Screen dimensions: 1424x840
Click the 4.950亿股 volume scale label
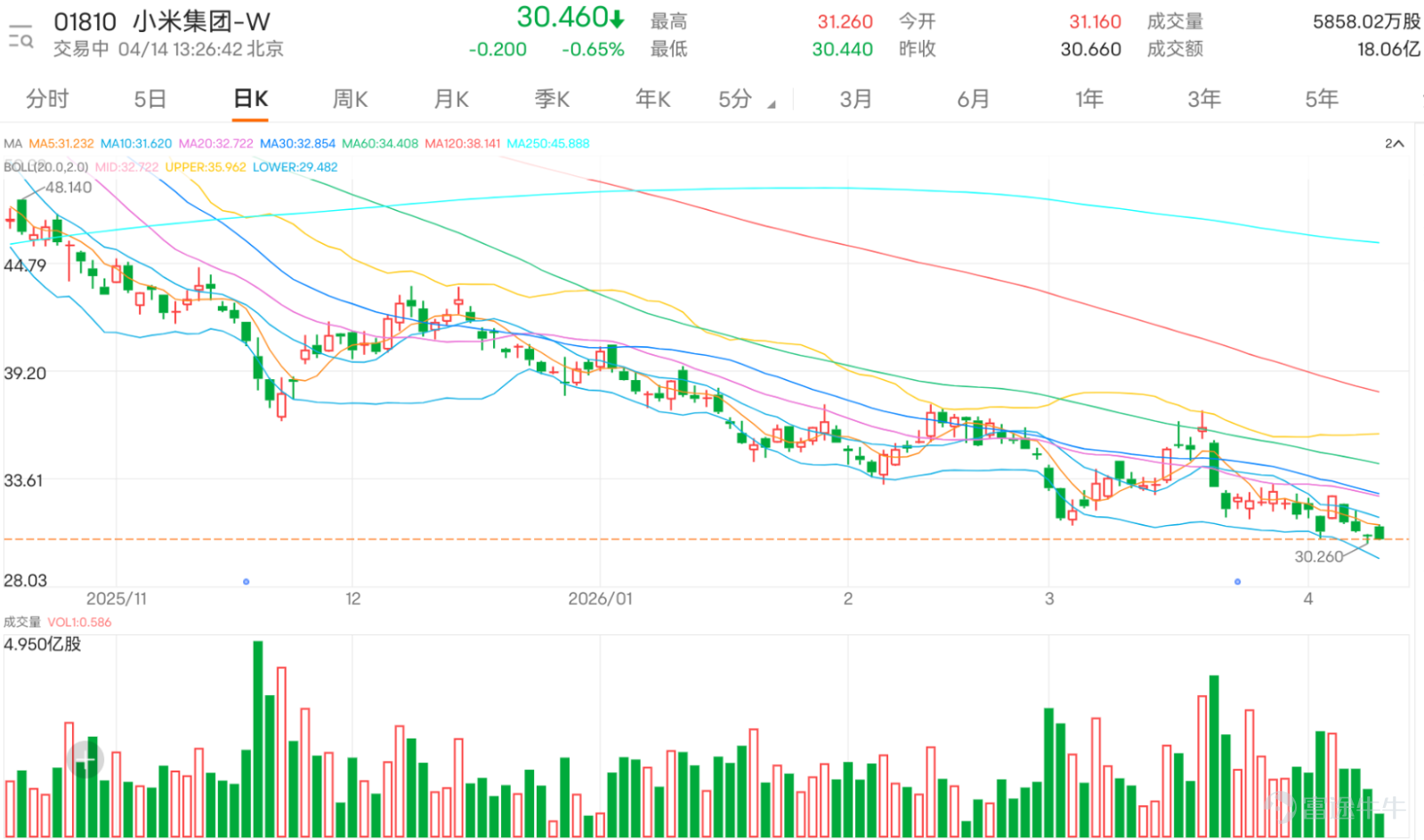point(43,643)
